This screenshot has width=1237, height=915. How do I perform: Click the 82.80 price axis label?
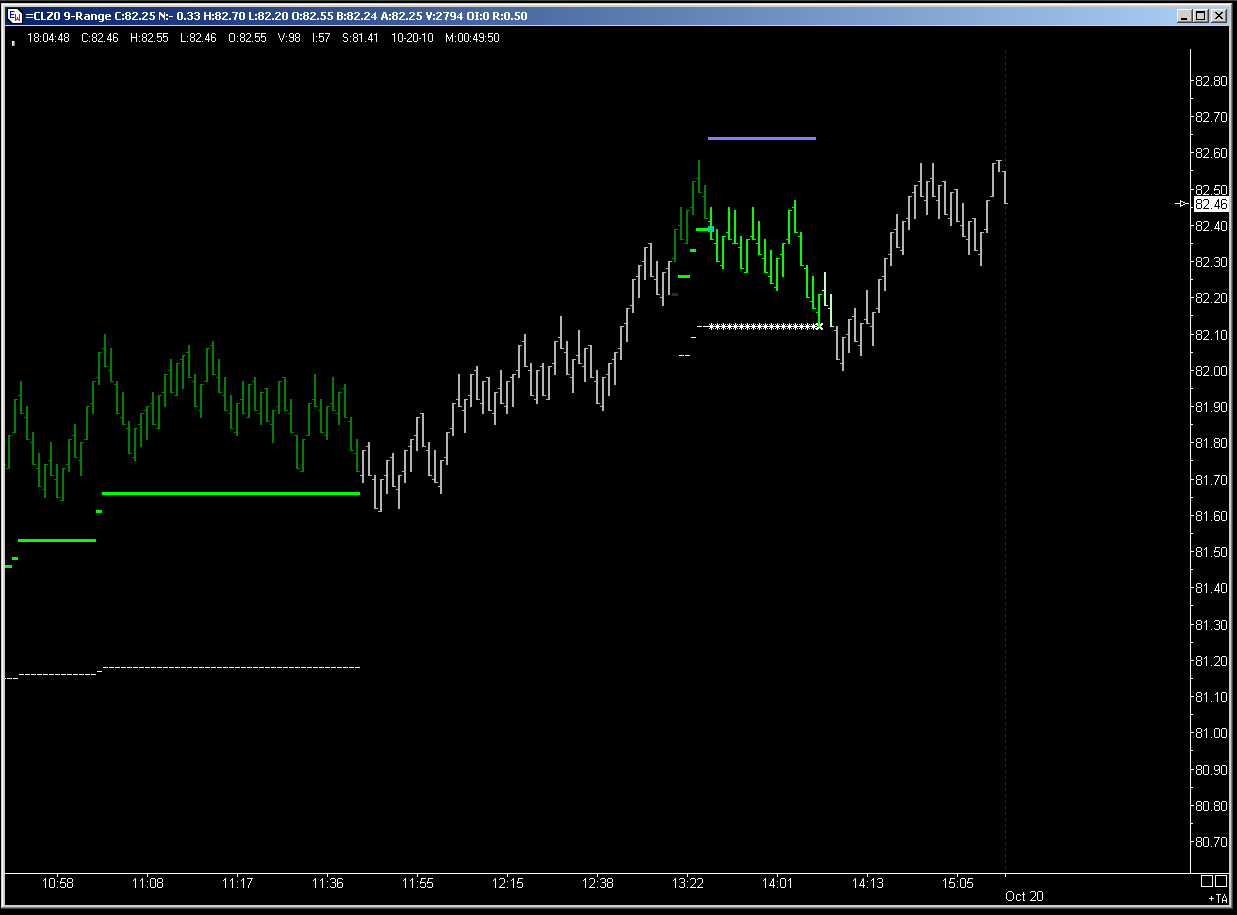point(1211,81)
